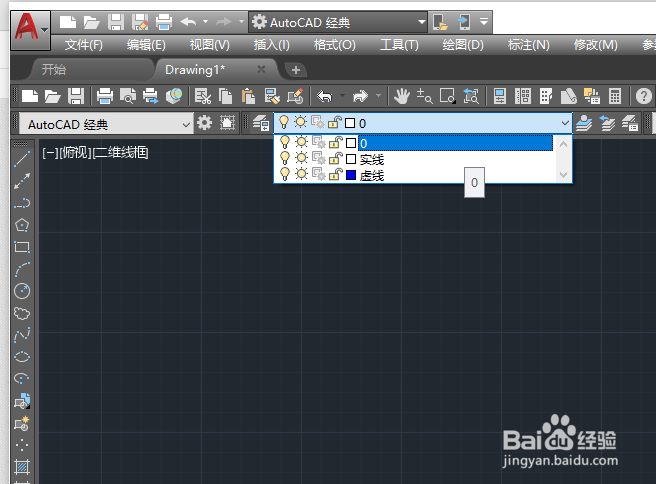Toggle lock icon for layer 虚线
Screen dimensions: 656x484
(x=335, y=174)
